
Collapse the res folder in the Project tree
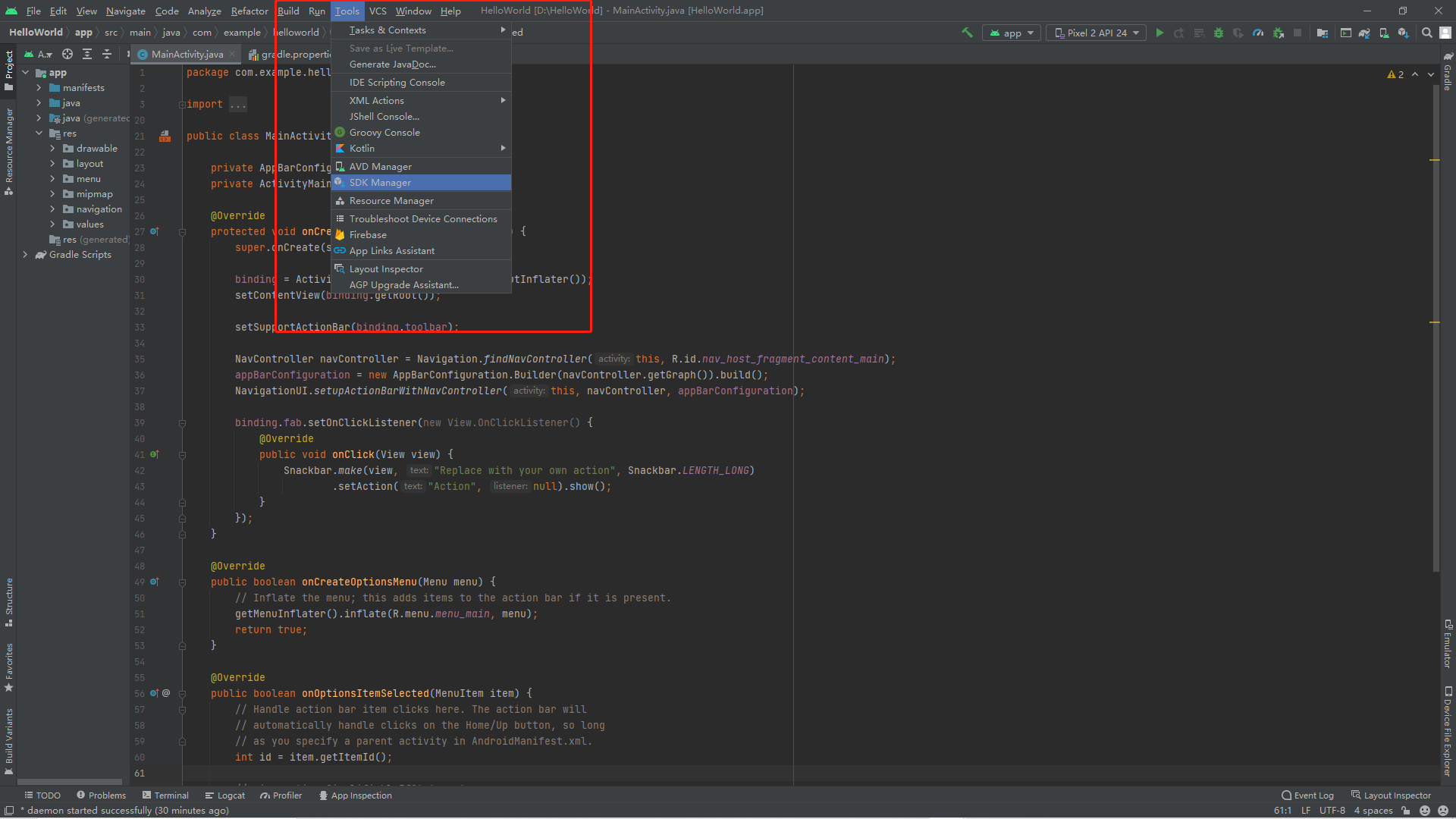tap(39, 133)
